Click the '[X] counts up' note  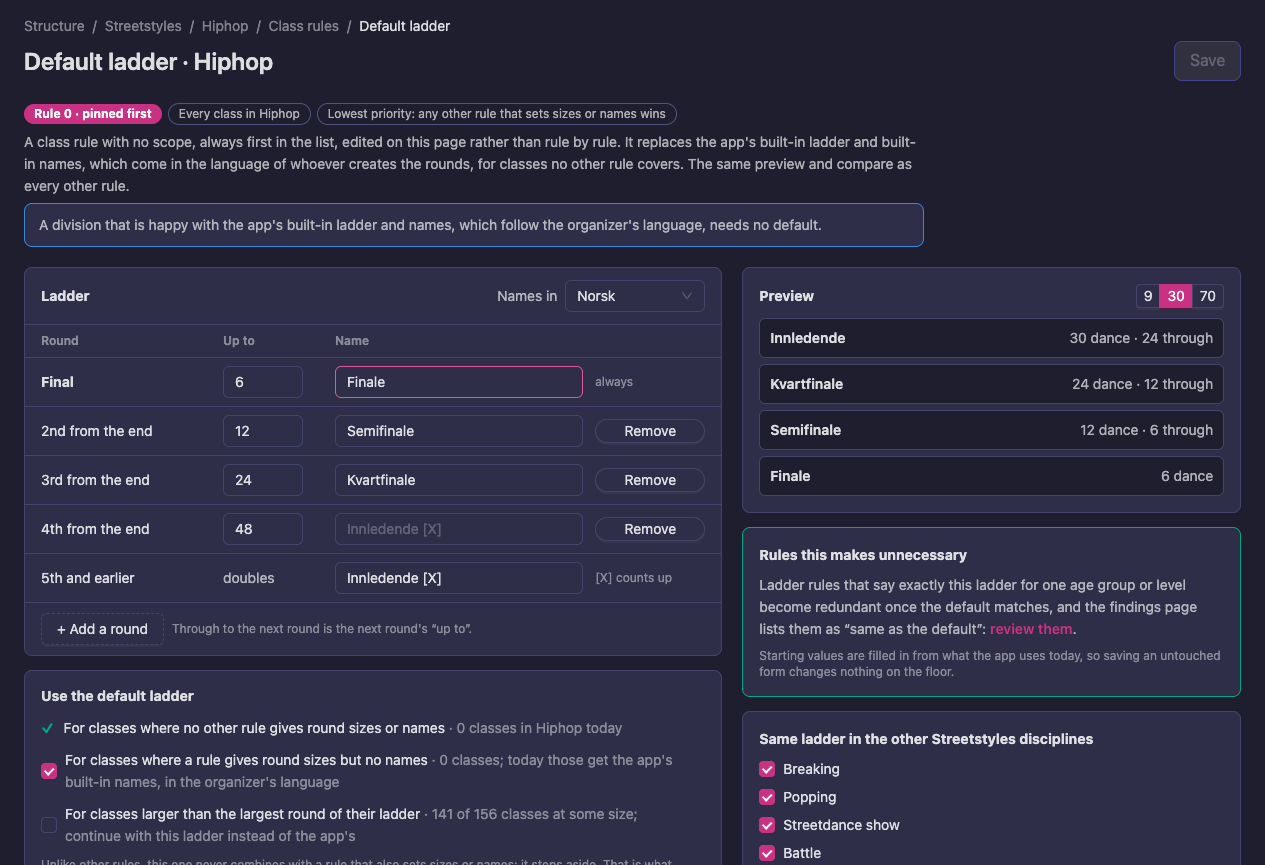pyautogui.click(x=634, y=578)
